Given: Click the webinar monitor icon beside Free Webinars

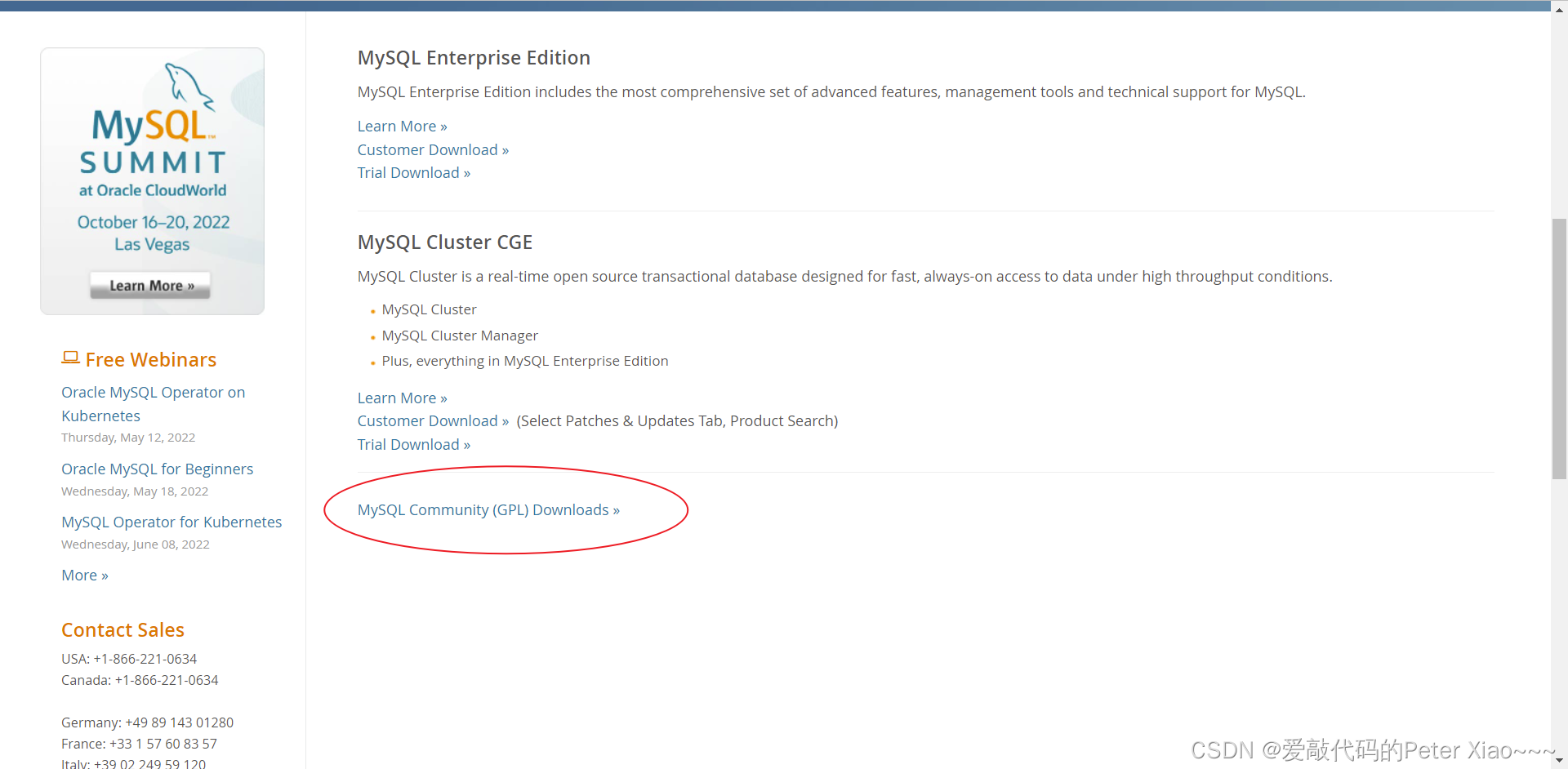Looking at the screenshot, I should pyautogui.click(x=69, y=357).
